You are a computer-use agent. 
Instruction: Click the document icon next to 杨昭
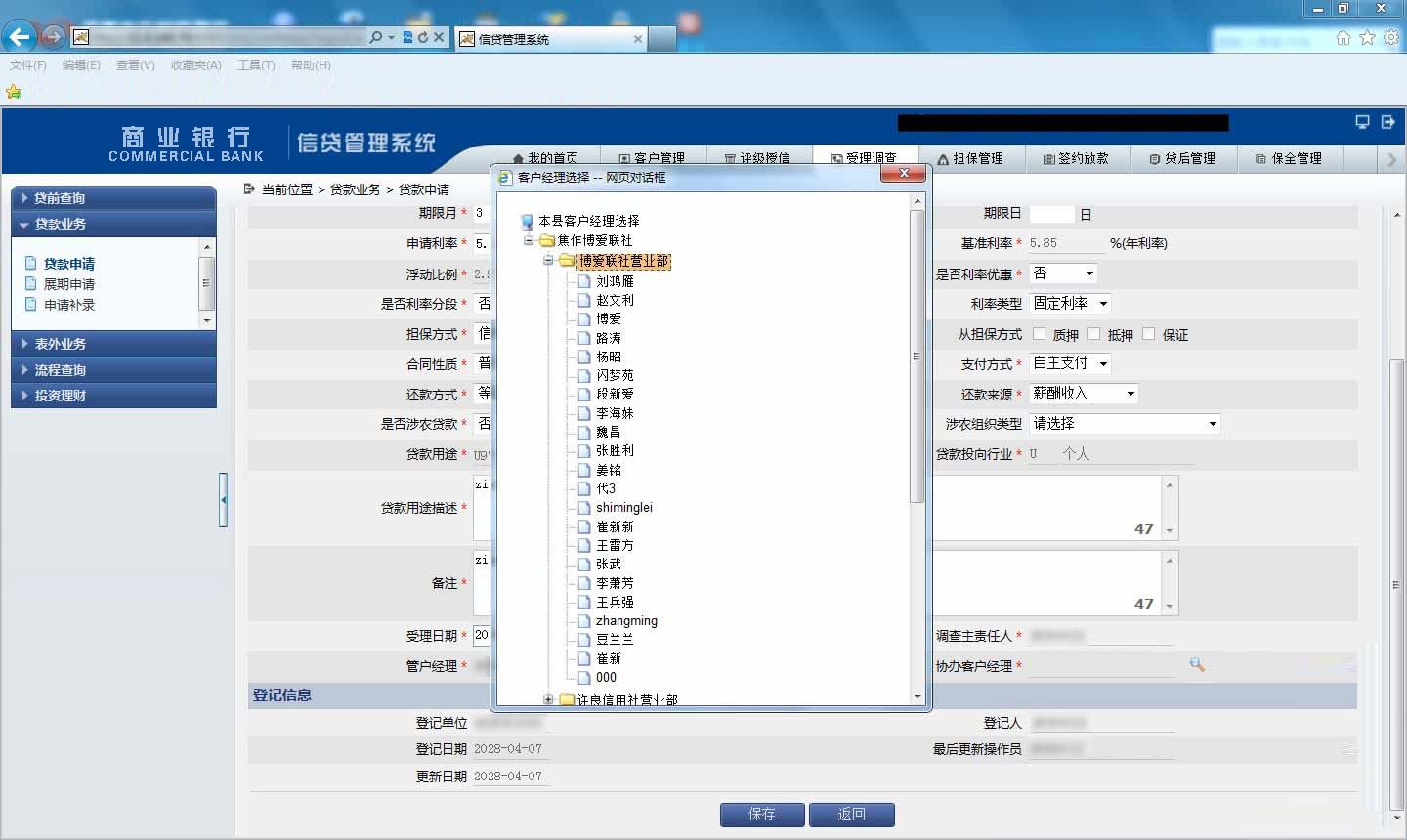pos(585,357)
